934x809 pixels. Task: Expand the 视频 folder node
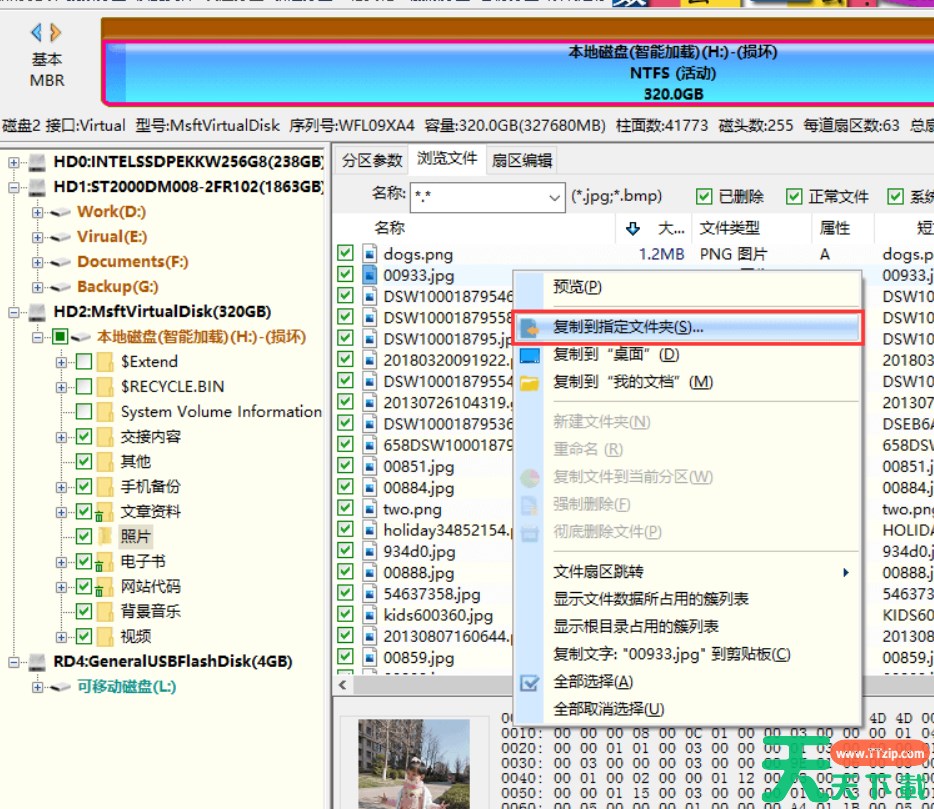[62, 637]
